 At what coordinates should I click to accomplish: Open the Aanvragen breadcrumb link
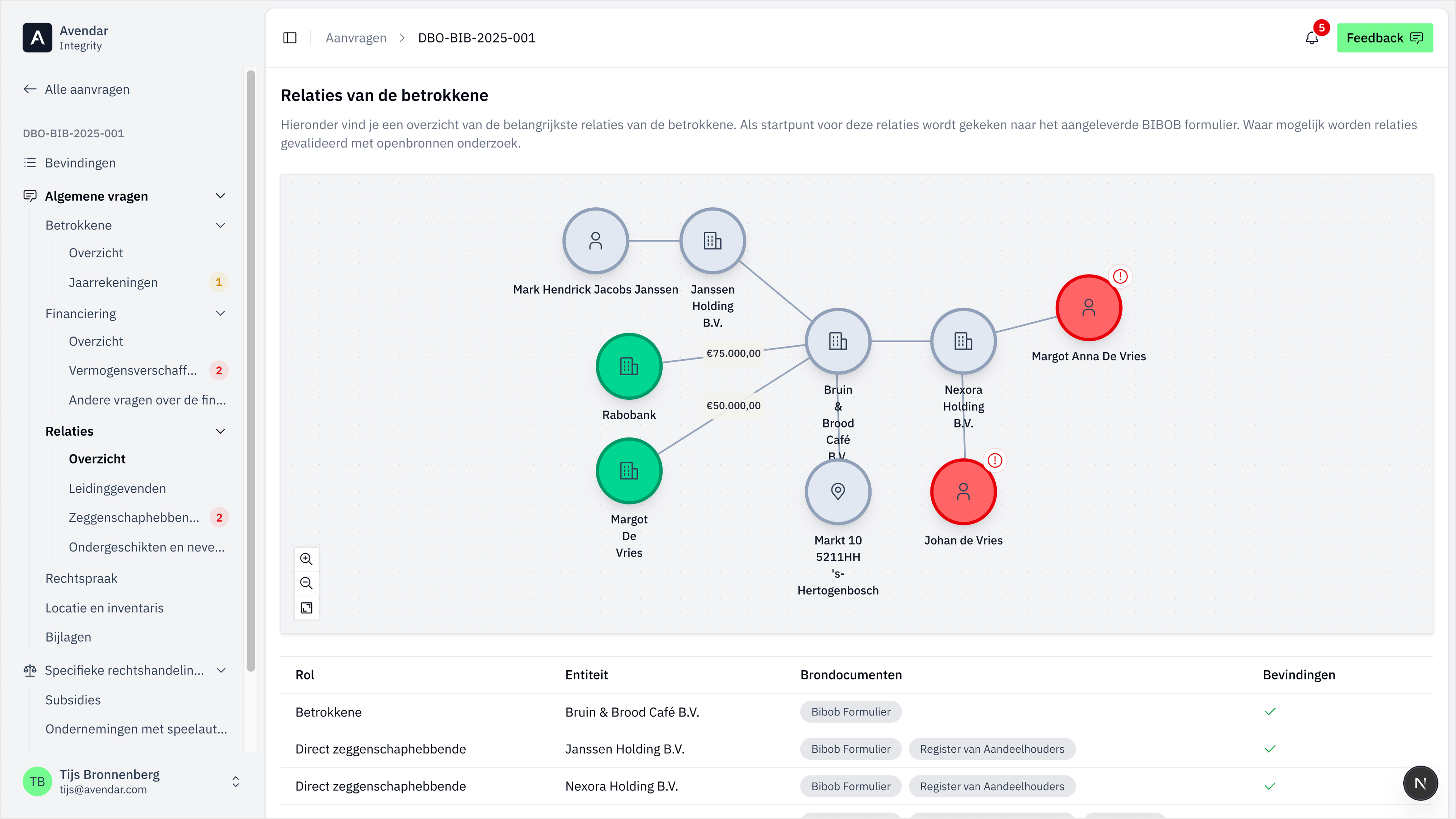pyautogui.click(x=356, y=38)
